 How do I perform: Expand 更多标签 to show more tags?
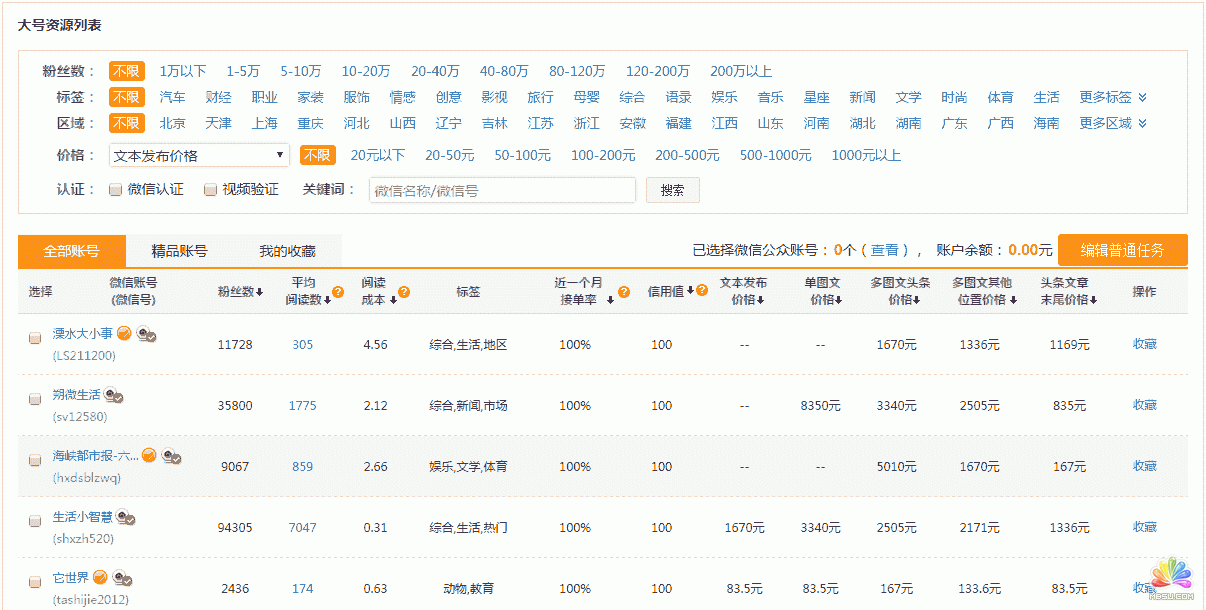1104,96
